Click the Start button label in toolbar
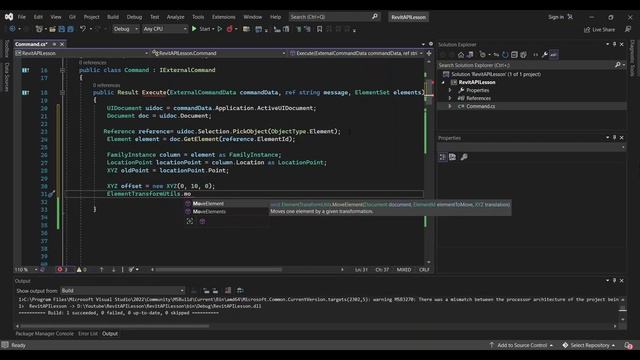Viewport: 640px width, 360px height. tap(205, 29)
